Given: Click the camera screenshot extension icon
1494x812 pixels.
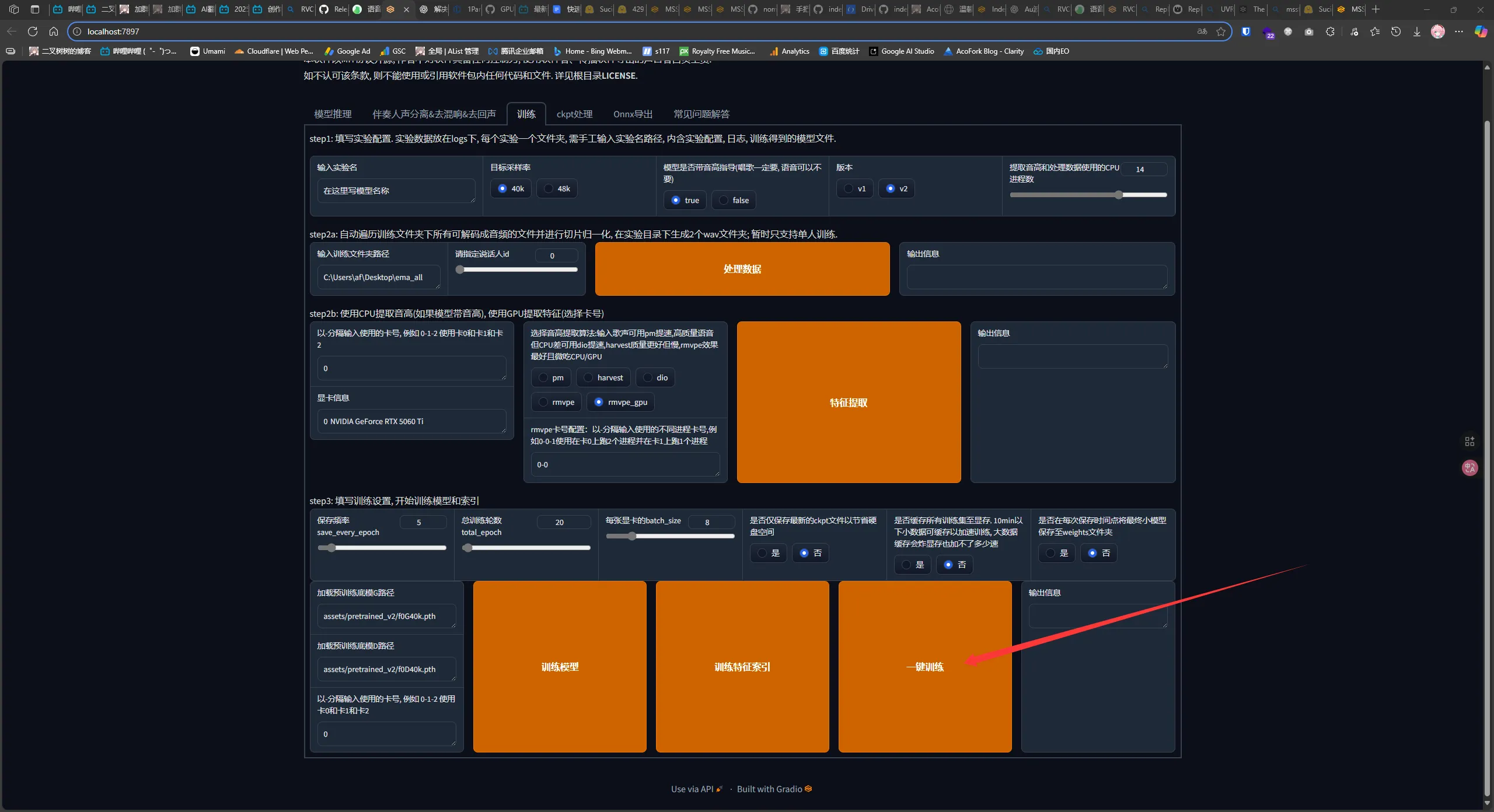Looking at the screenshot, I should 1309,32.
